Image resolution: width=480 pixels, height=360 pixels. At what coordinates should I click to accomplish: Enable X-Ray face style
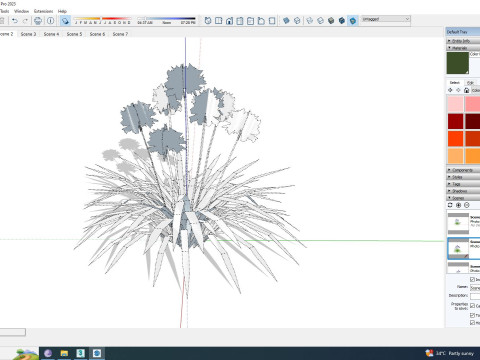pyautogui.click(x=286, y=21)
